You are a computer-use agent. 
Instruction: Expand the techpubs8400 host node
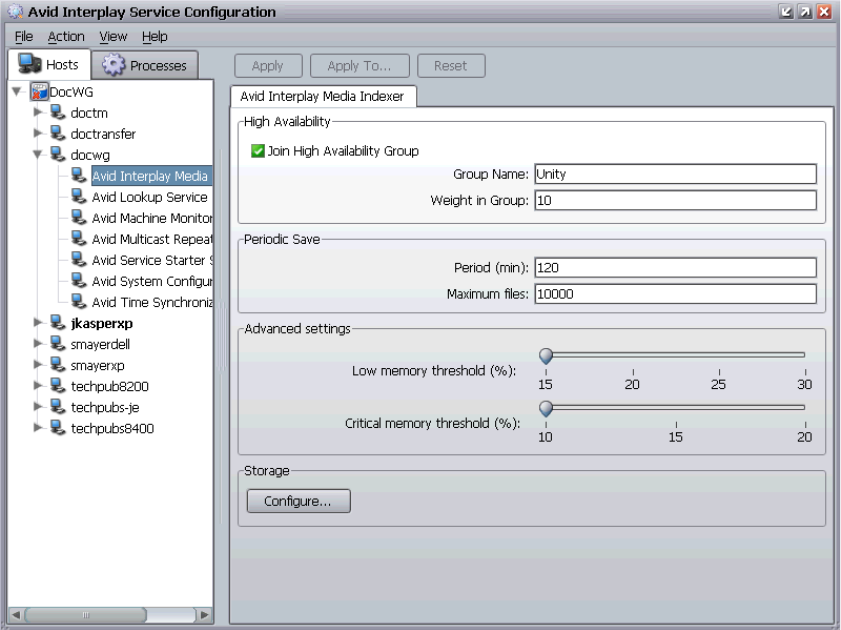click(x=38, y=427)
